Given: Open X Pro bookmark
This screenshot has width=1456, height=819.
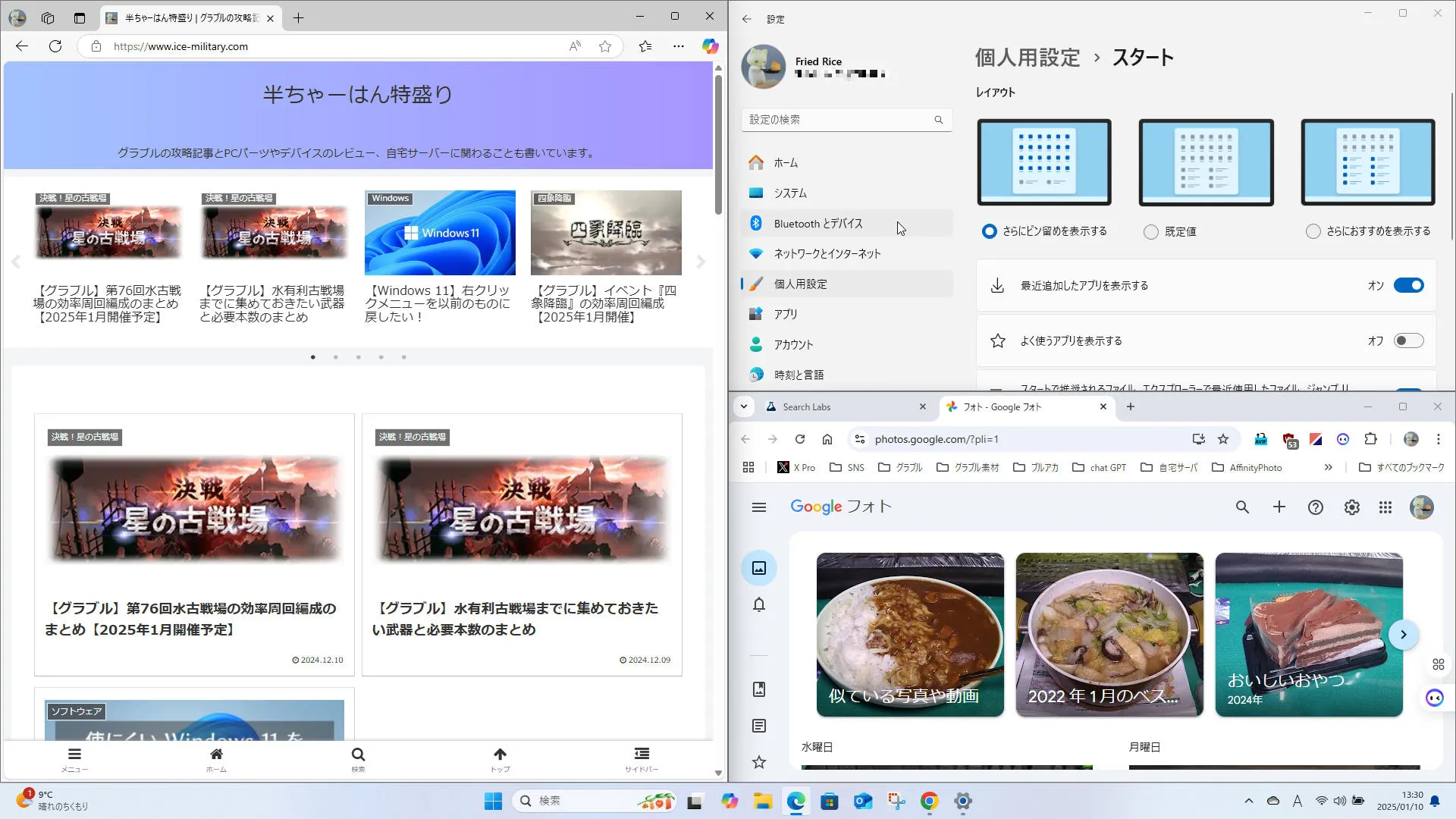Looking at the screenshot, I should coord(796,468).
